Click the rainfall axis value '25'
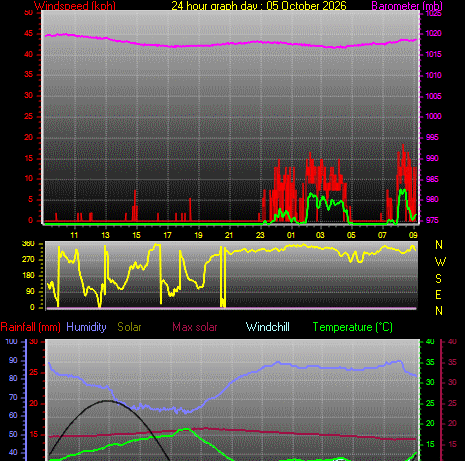The width and height of the screenshot is (465, 461). [x=33, y=372]
